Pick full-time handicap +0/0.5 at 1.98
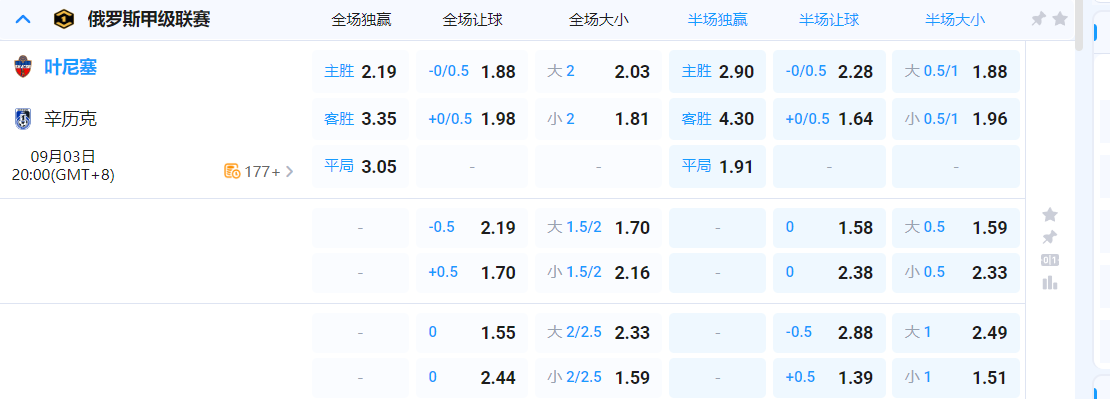1110x399 pixels. (x=472, y=119)
